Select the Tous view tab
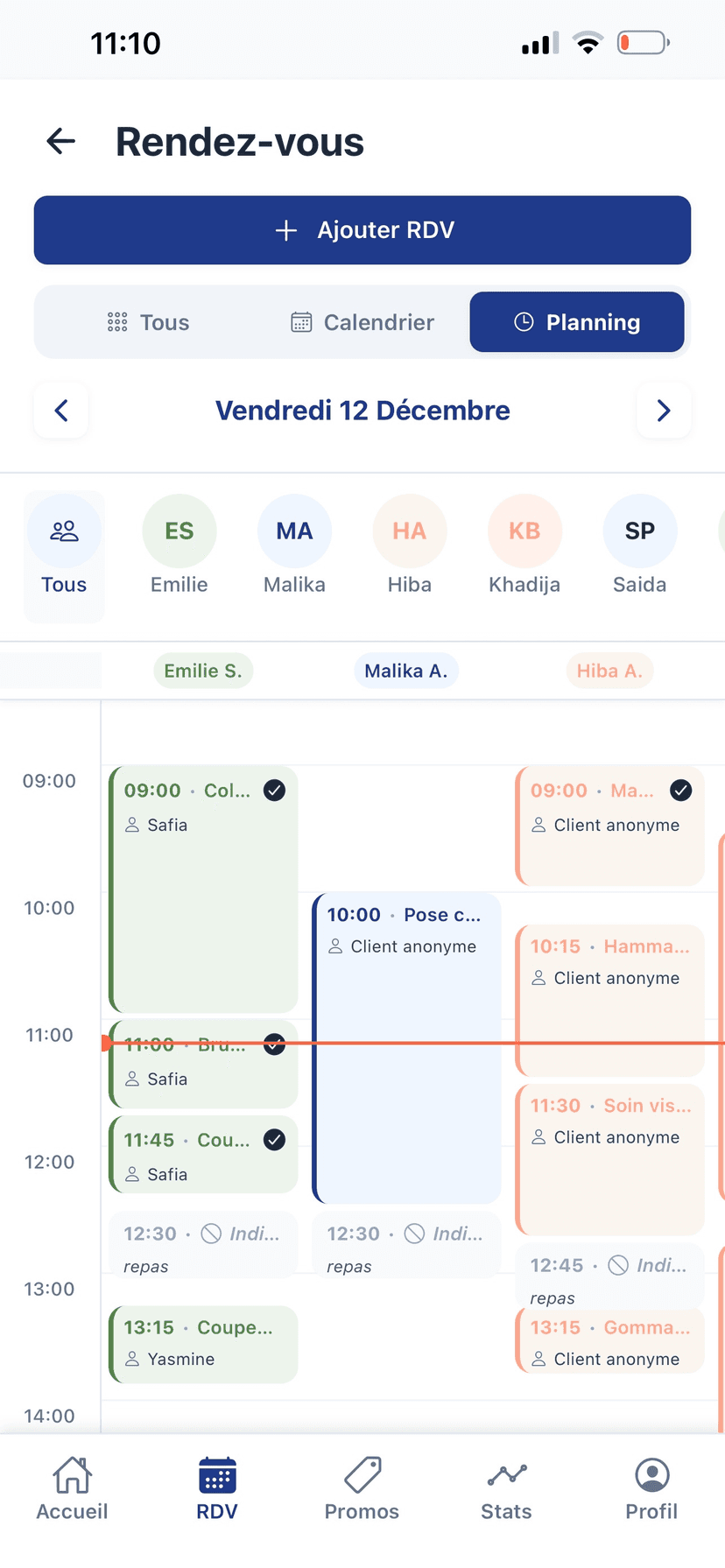The width and height of the screenshot is (725, 1568). coord(149,322)
